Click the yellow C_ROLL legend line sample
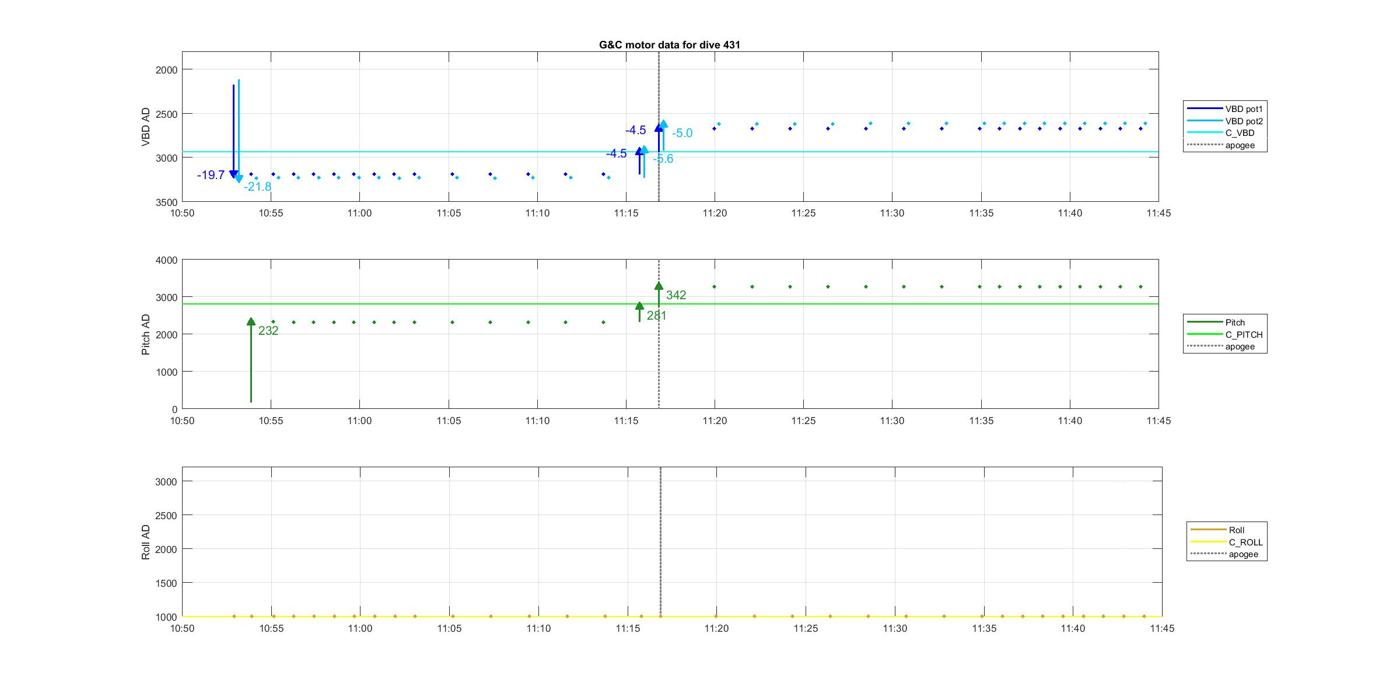The height and width of the screenshot is (693, 1400). pos(1207,542)
